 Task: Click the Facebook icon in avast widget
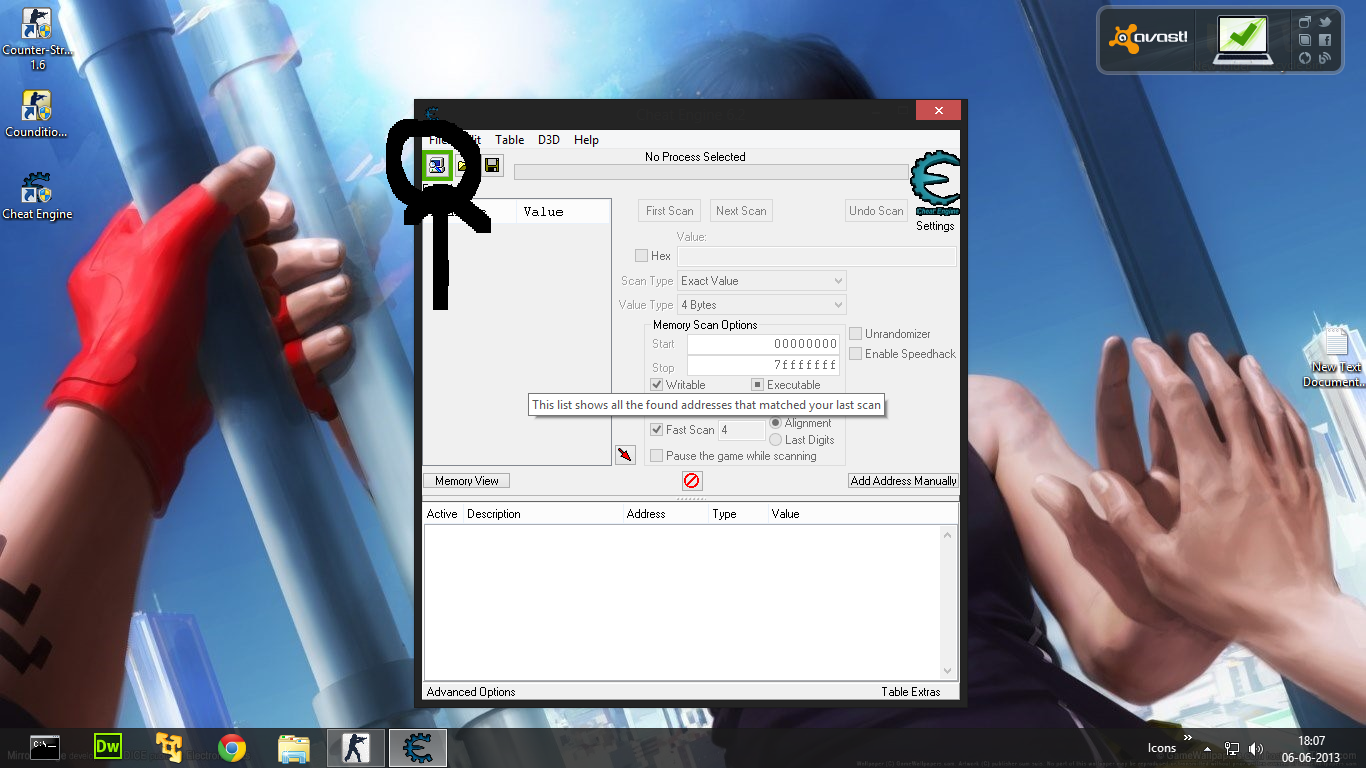click(1325, 40)
